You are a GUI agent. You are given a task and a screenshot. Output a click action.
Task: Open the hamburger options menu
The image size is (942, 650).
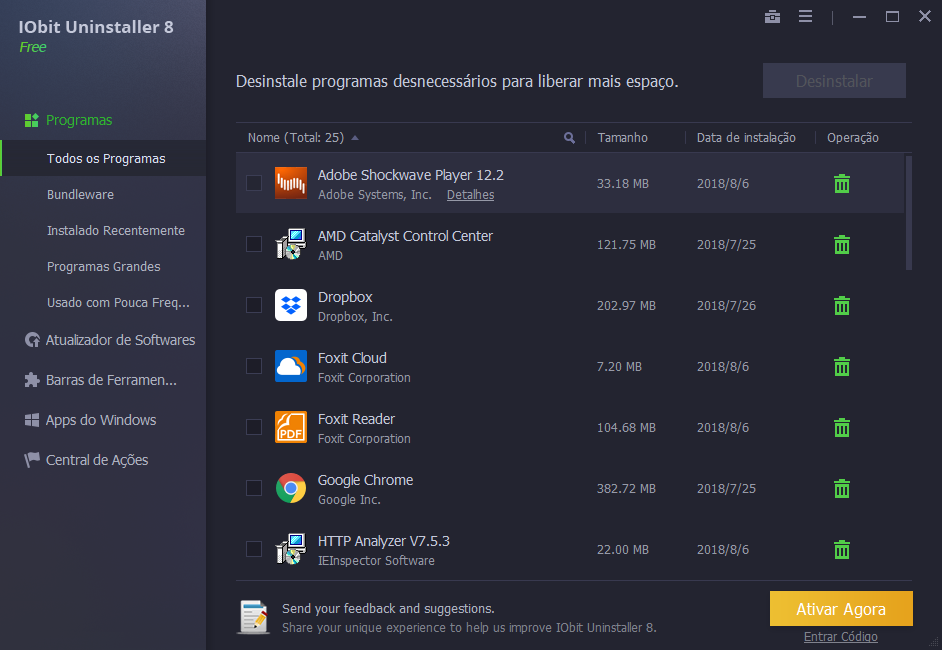click(805, 16)
